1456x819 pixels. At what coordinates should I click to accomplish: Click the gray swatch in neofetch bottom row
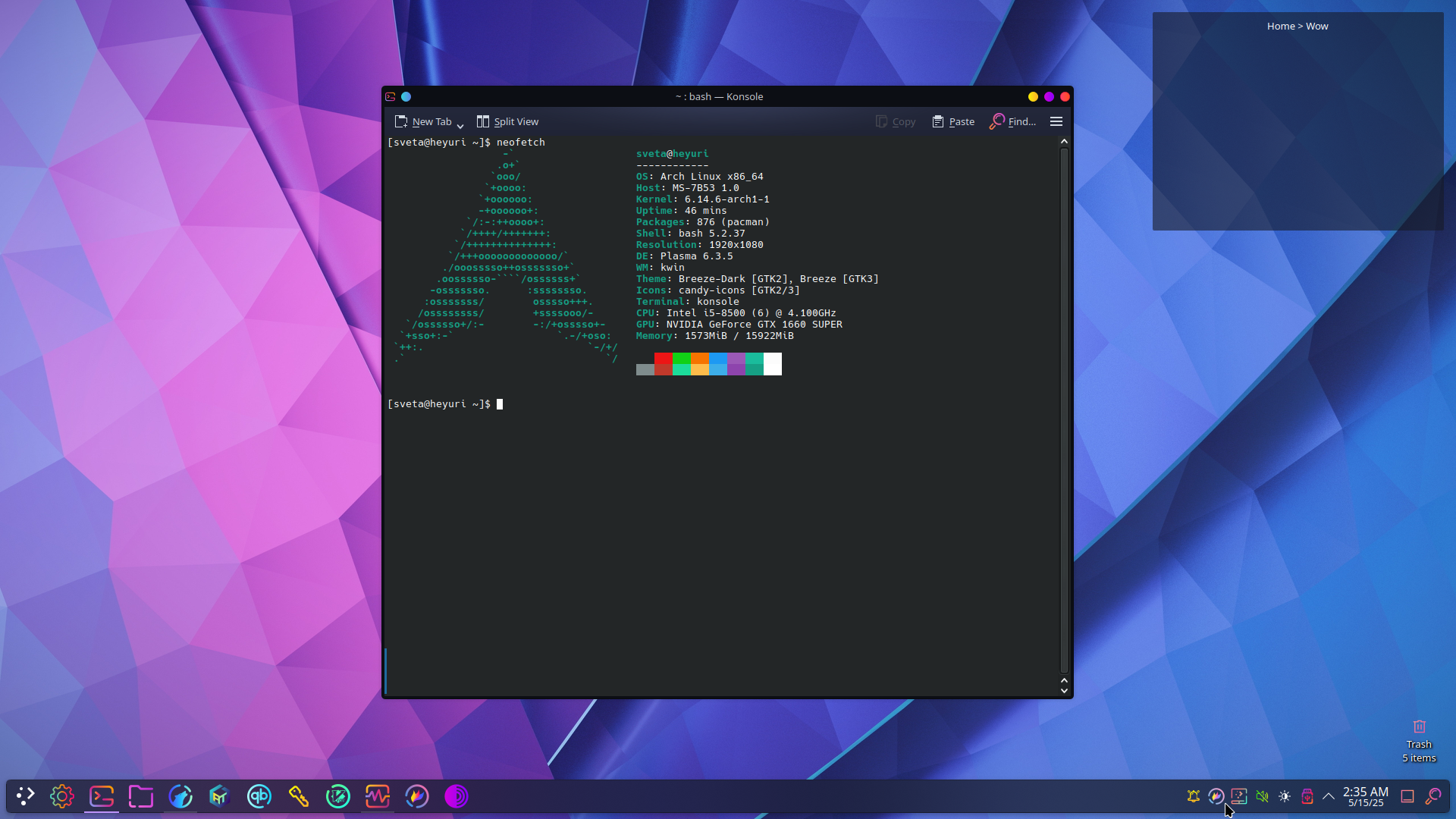(x=645, y=369)
